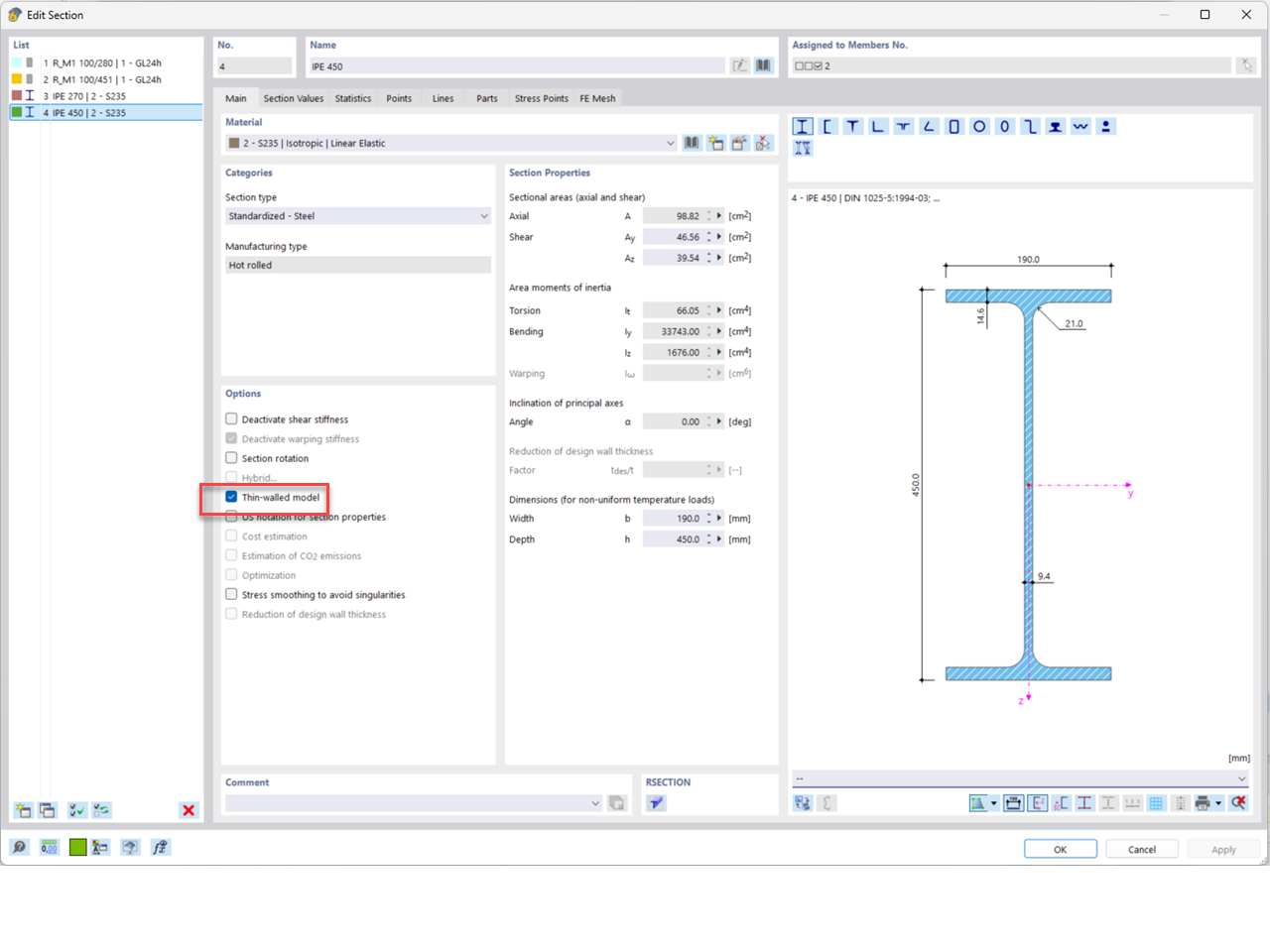Click the Apply button
The height and width of the screenshot is (952, 1270).
tap(1223, 849)
